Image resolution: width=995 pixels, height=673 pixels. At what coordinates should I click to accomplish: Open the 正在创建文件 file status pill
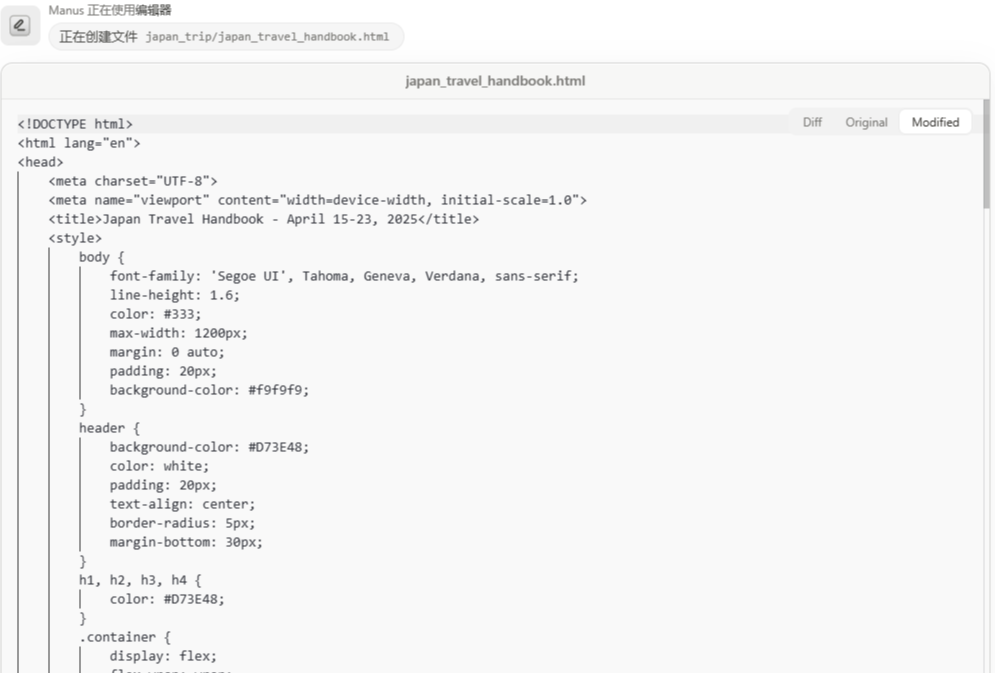tap(226, 37)
